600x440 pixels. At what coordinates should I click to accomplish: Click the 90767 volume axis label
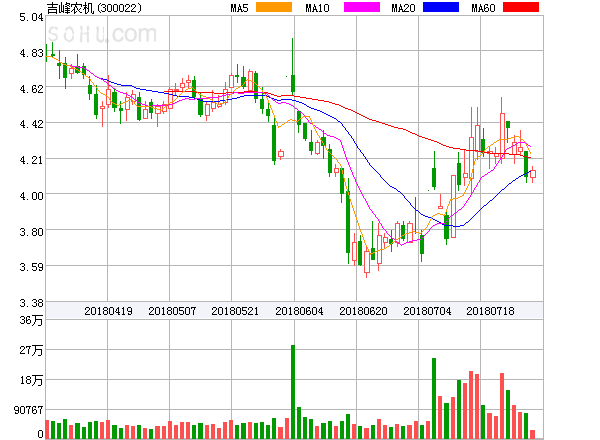(x=29, y=410)
